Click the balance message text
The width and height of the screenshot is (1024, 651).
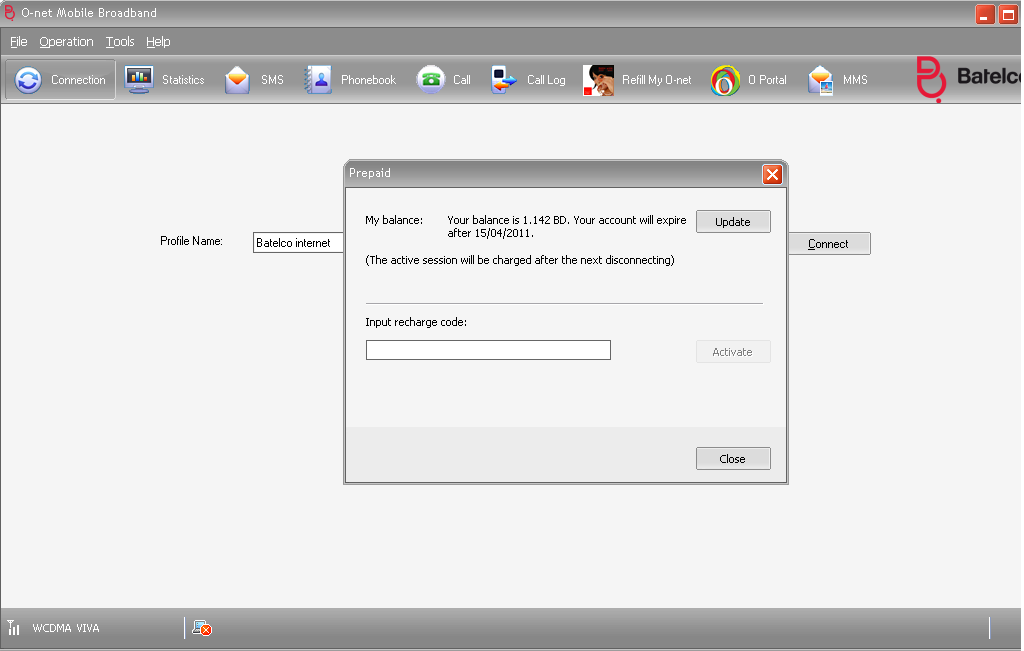tap(567, 226)
